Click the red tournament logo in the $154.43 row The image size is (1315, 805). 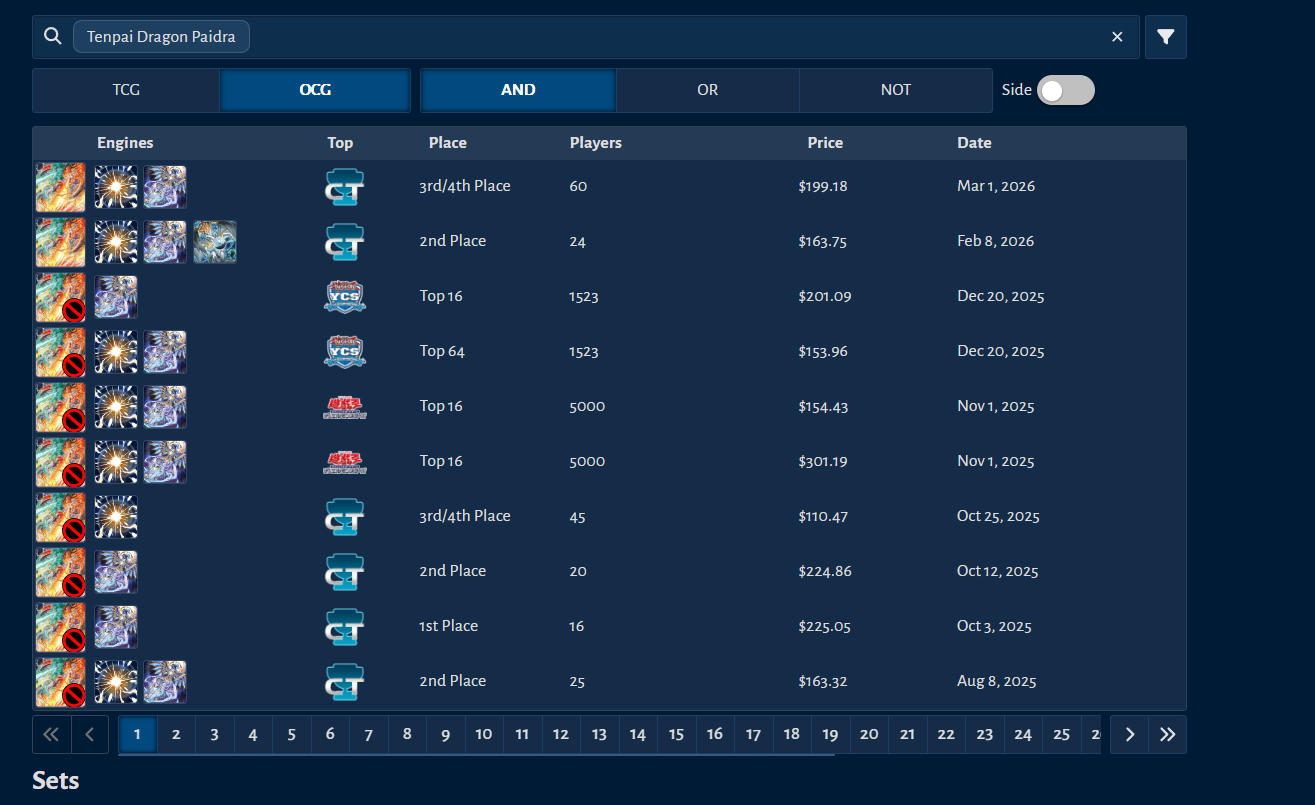tap(345, 407)
